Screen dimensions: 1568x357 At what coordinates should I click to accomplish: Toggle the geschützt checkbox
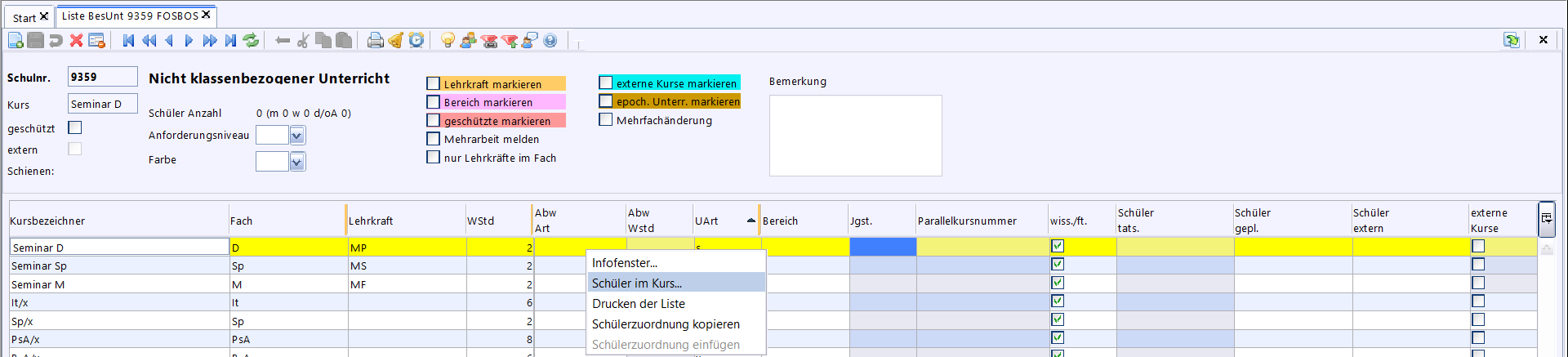click(75, 127)
